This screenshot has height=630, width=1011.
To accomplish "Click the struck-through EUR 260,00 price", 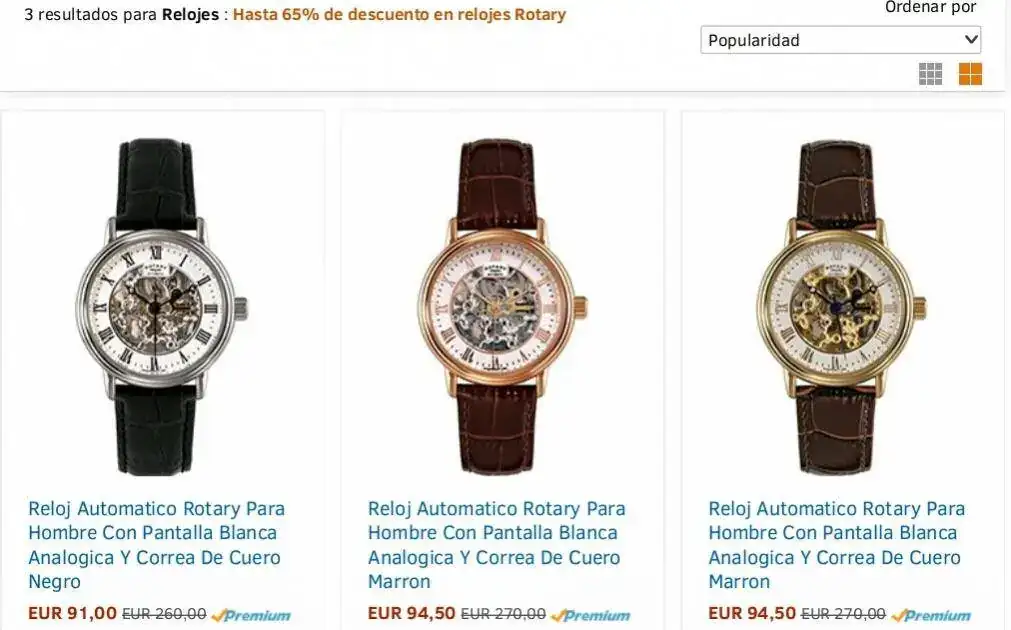I will (x=164, y=614).
